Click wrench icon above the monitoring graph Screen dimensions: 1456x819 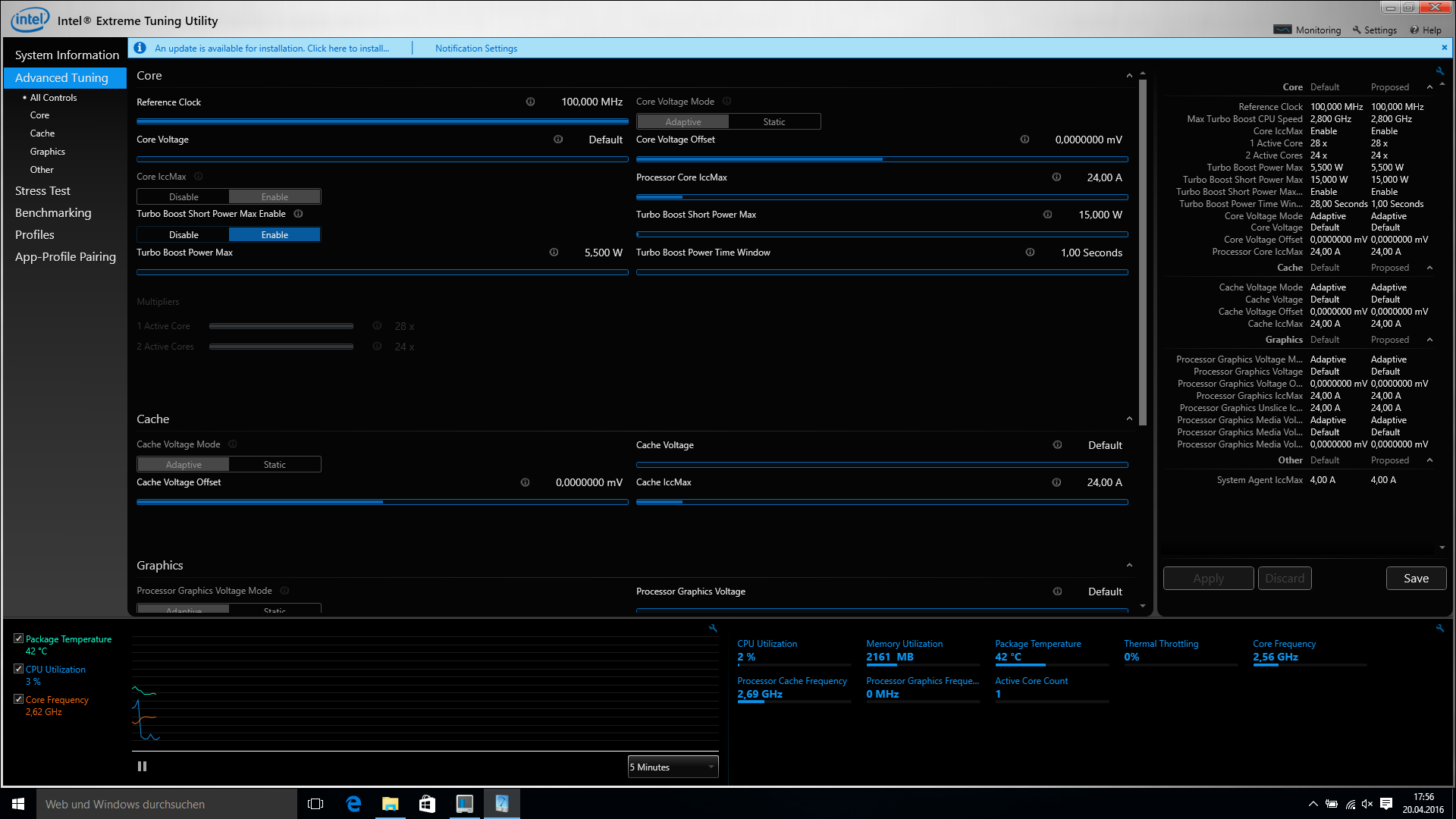[713, 628]
